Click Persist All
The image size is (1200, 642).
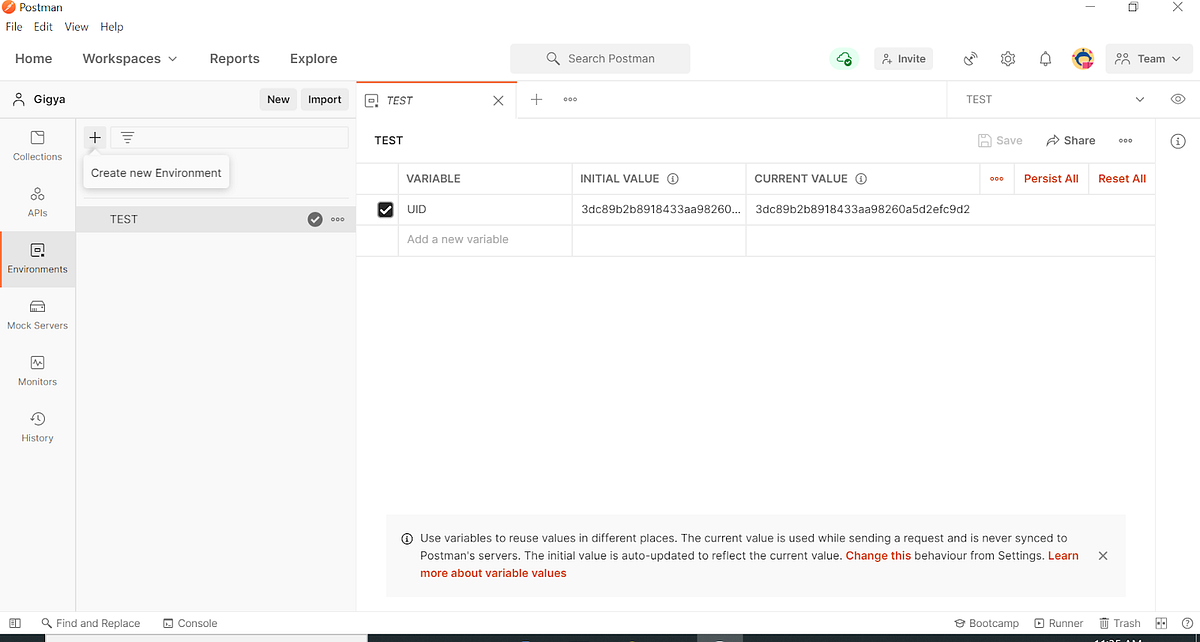tap(1051, 179)
